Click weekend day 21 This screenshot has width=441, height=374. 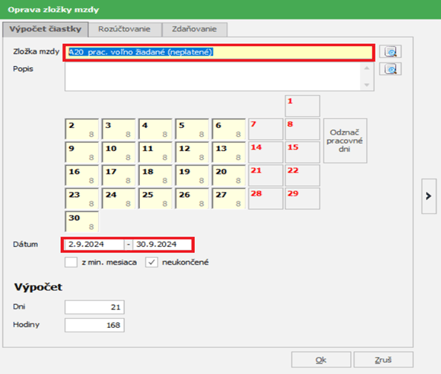point(266,175)
